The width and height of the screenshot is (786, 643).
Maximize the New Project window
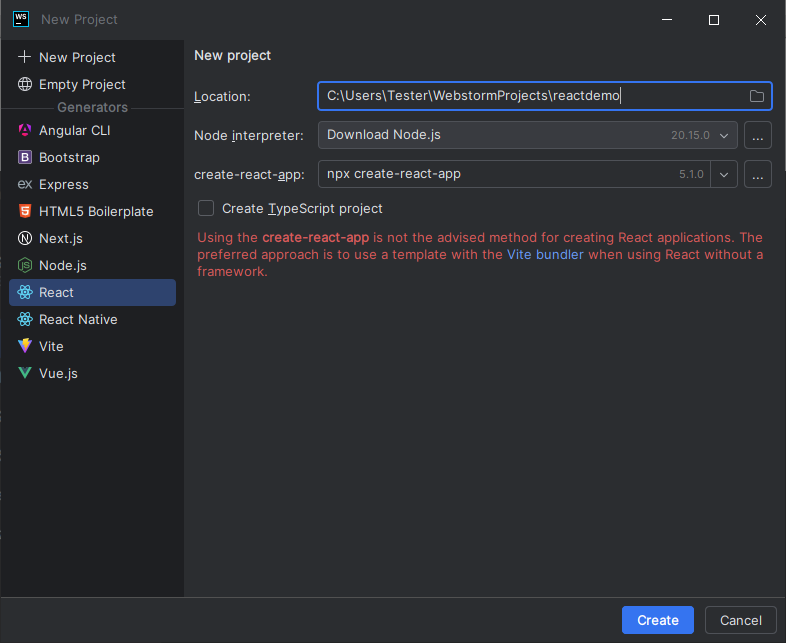pyautogui.click(x=714, y=20)
